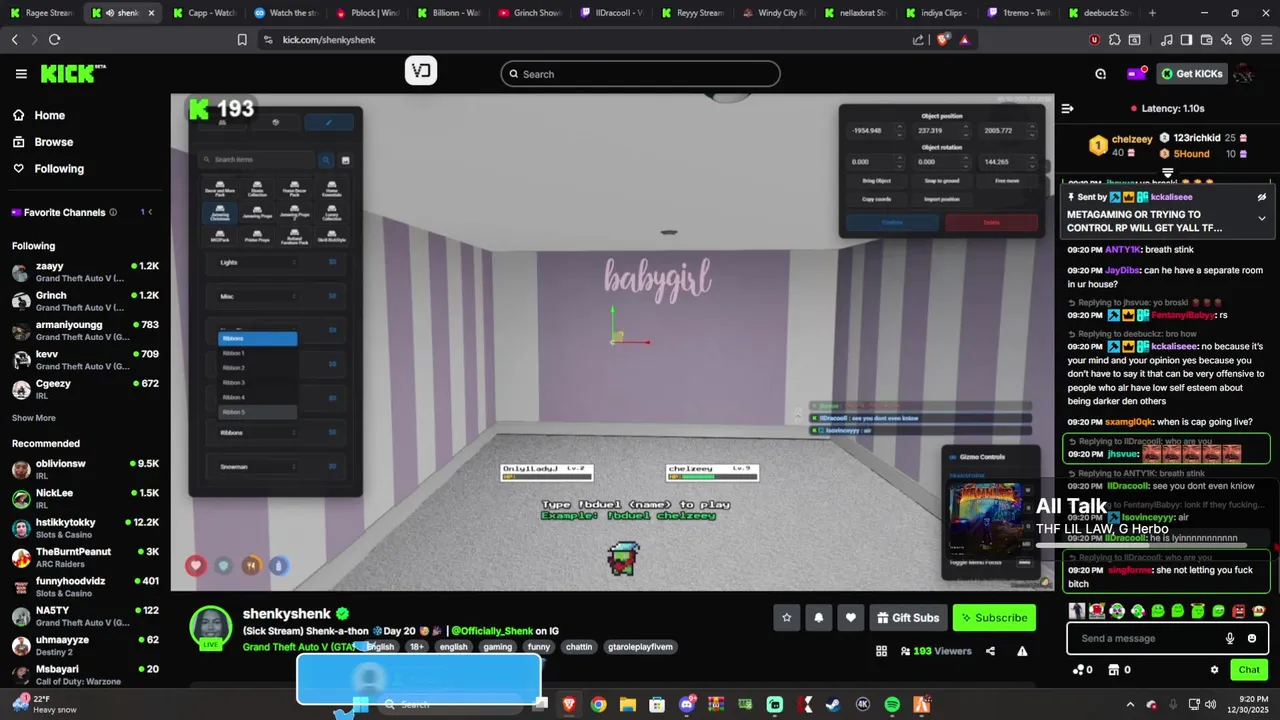The height and width of the screenshot is (720, 1280).
Task: Click the bell notification button
Action: (x=818, y=618)
